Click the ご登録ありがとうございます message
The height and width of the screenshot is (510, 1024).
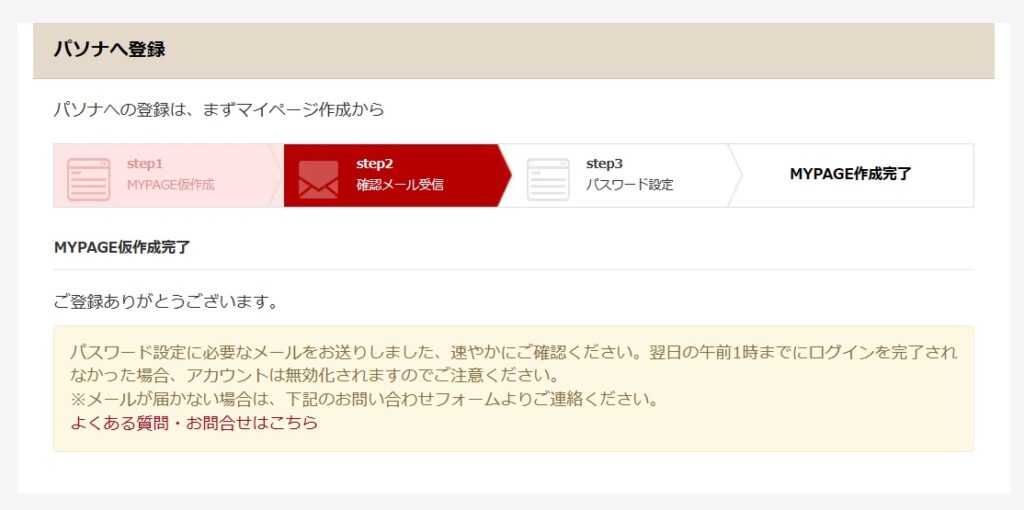(x=166, y=300)
